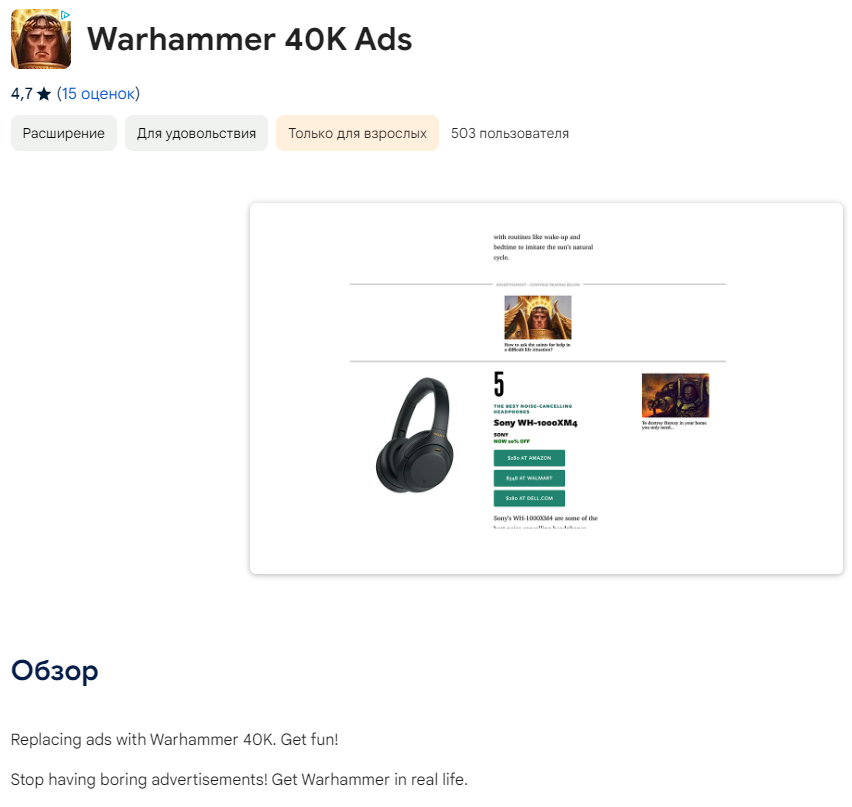Click the 503 пользователя user count
The image size is (852, 807).
point(510,133)
